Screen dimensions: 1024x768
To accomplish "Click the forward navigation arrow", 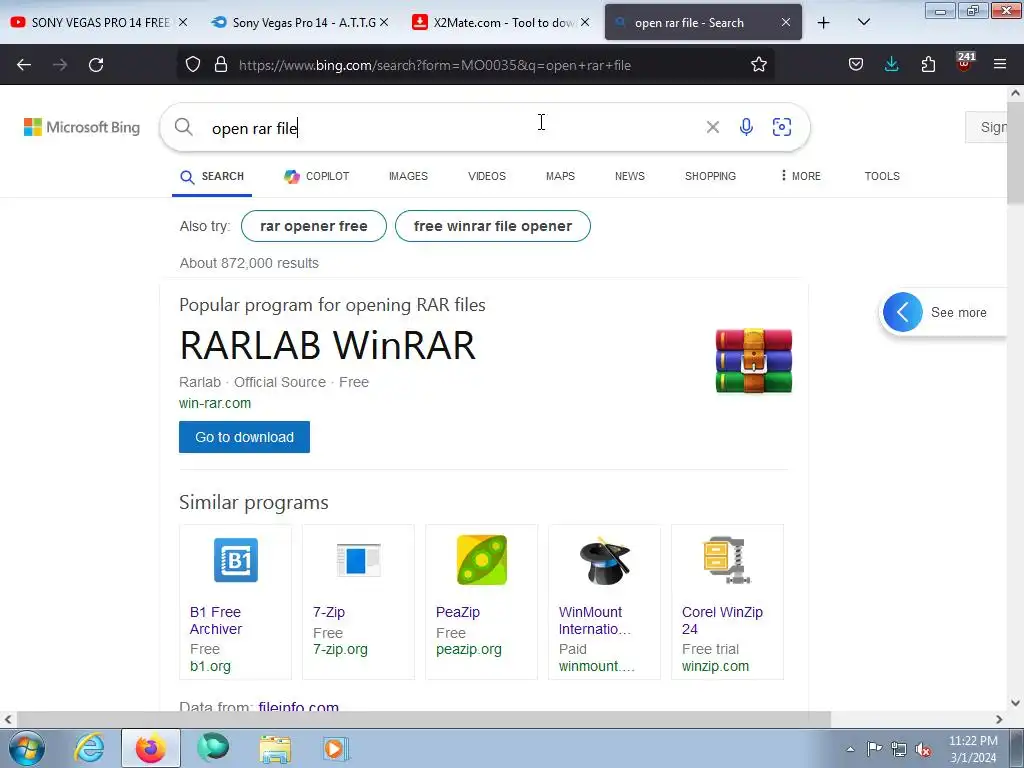I will (60, 65).
